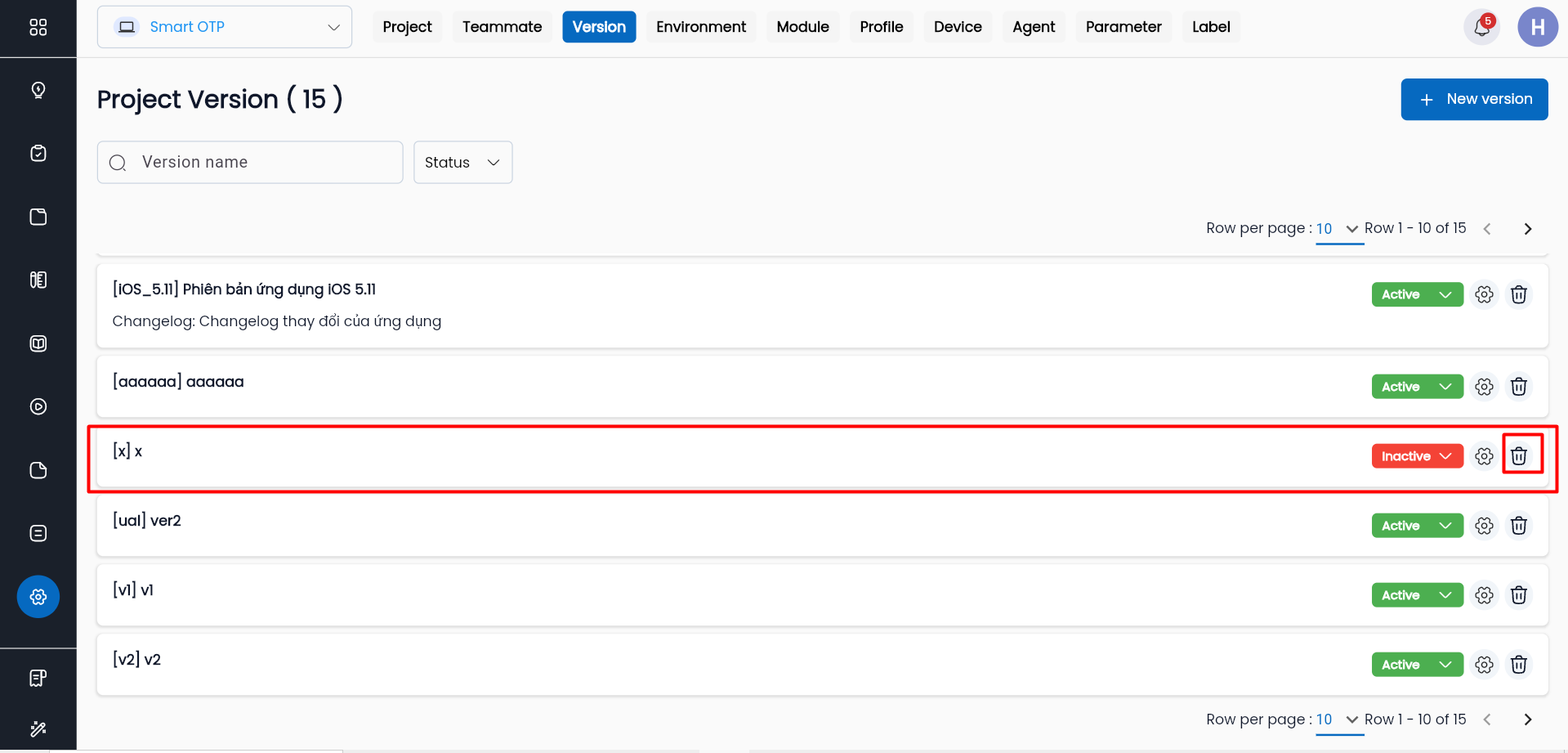
Task: Go to next page using top arrow
Action: click(1527, 229)
